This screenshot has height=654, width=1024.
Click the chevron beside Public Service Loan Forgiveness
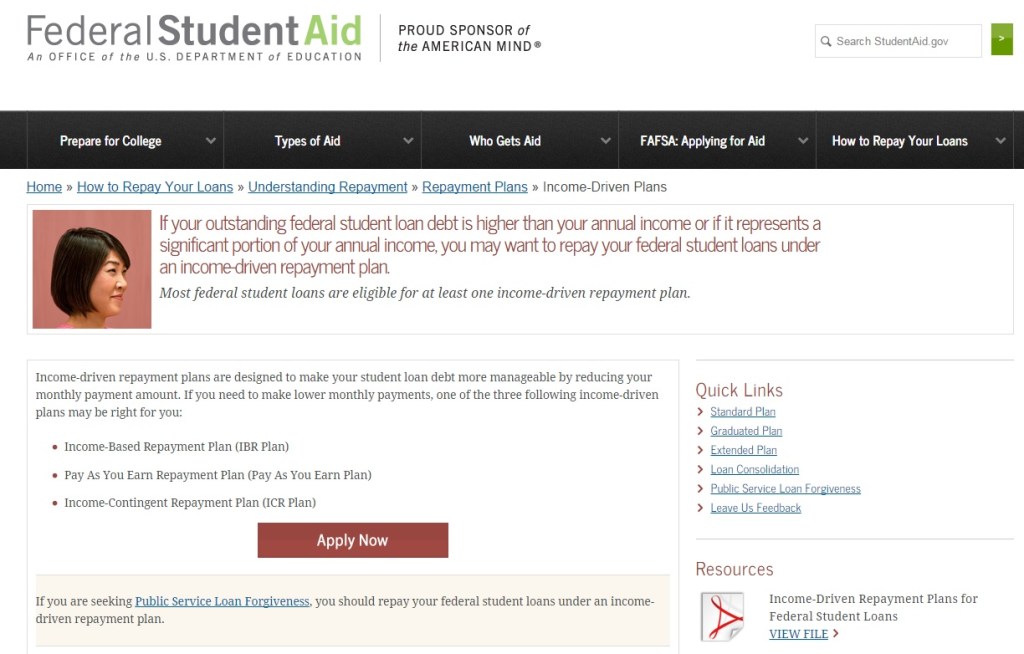point(700,489)
